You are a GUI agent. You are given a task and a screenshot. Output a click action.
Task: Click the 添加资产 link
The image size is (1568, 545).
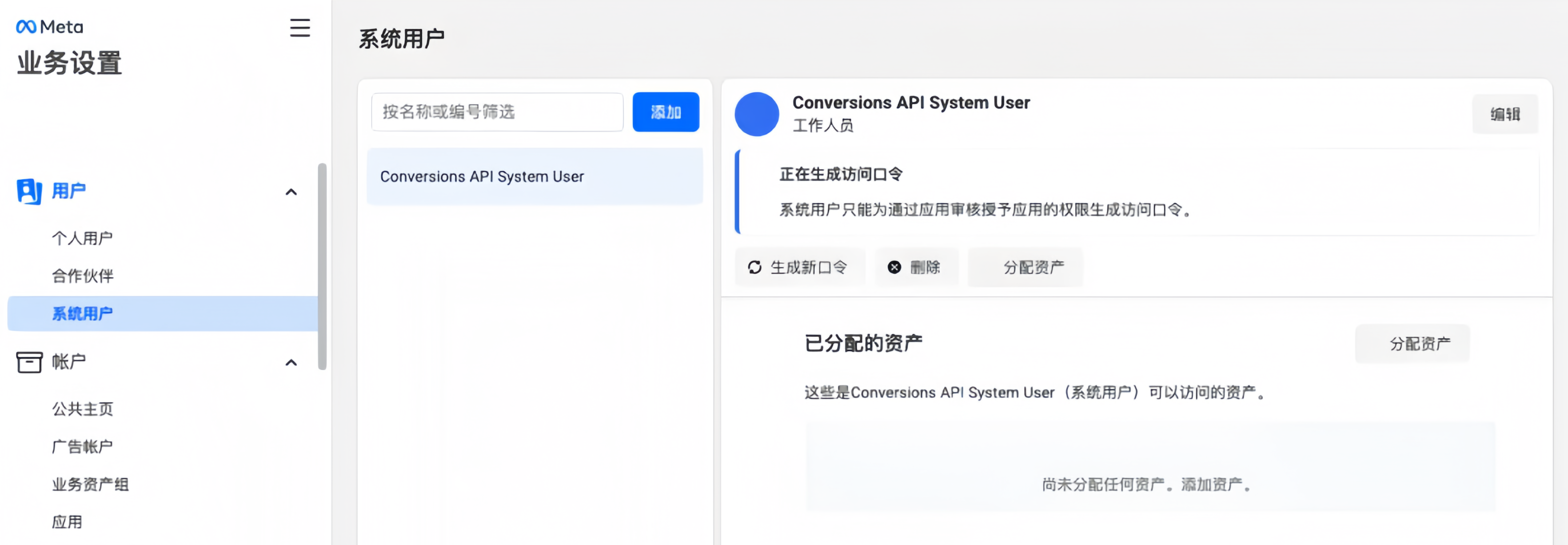pyautogui.click(x=1211, y=484)
